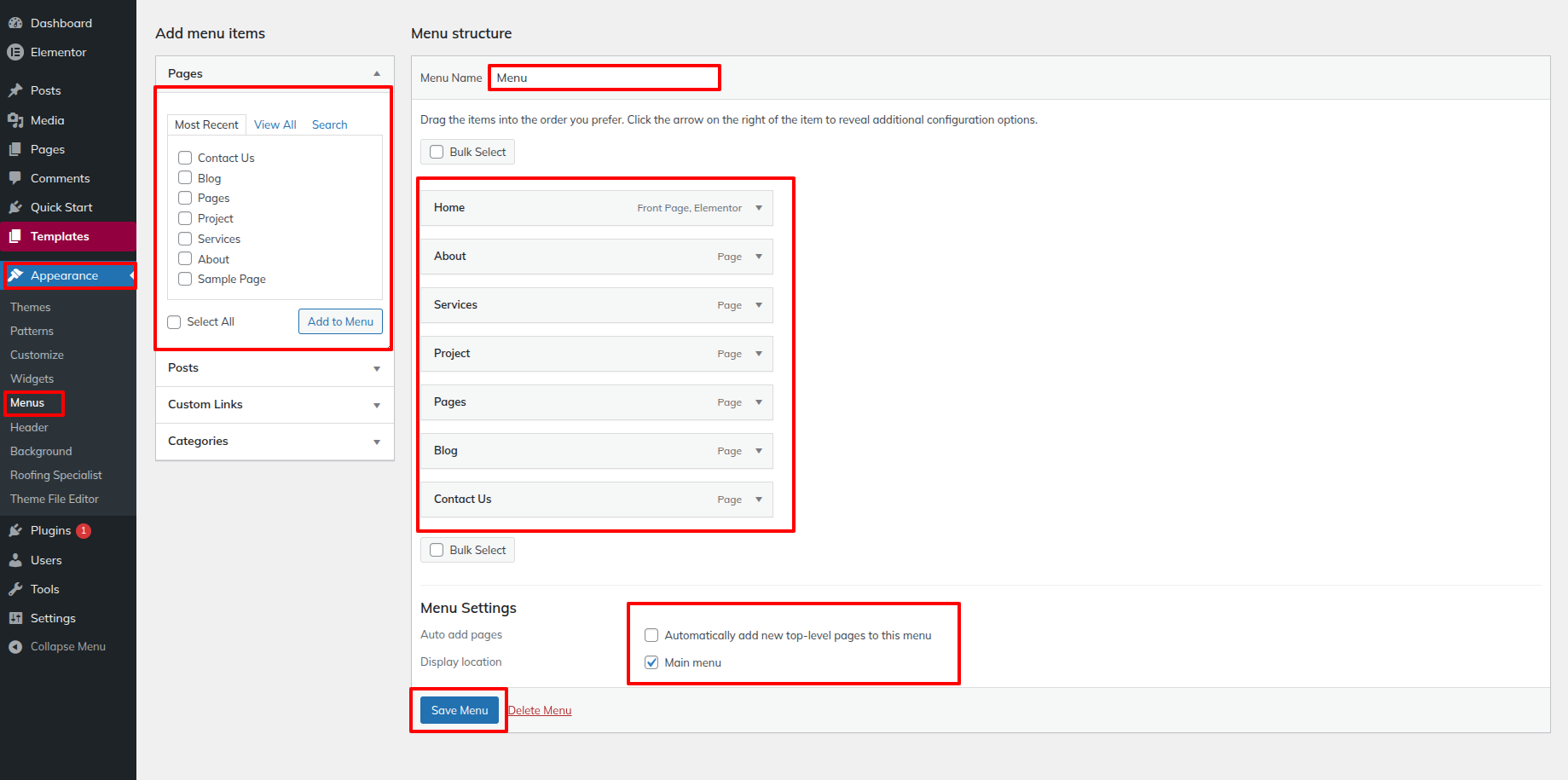The width and height of the screenshot is (1568, 780).
Task: Click the Delete Menu link
Action: click(540, 710)
